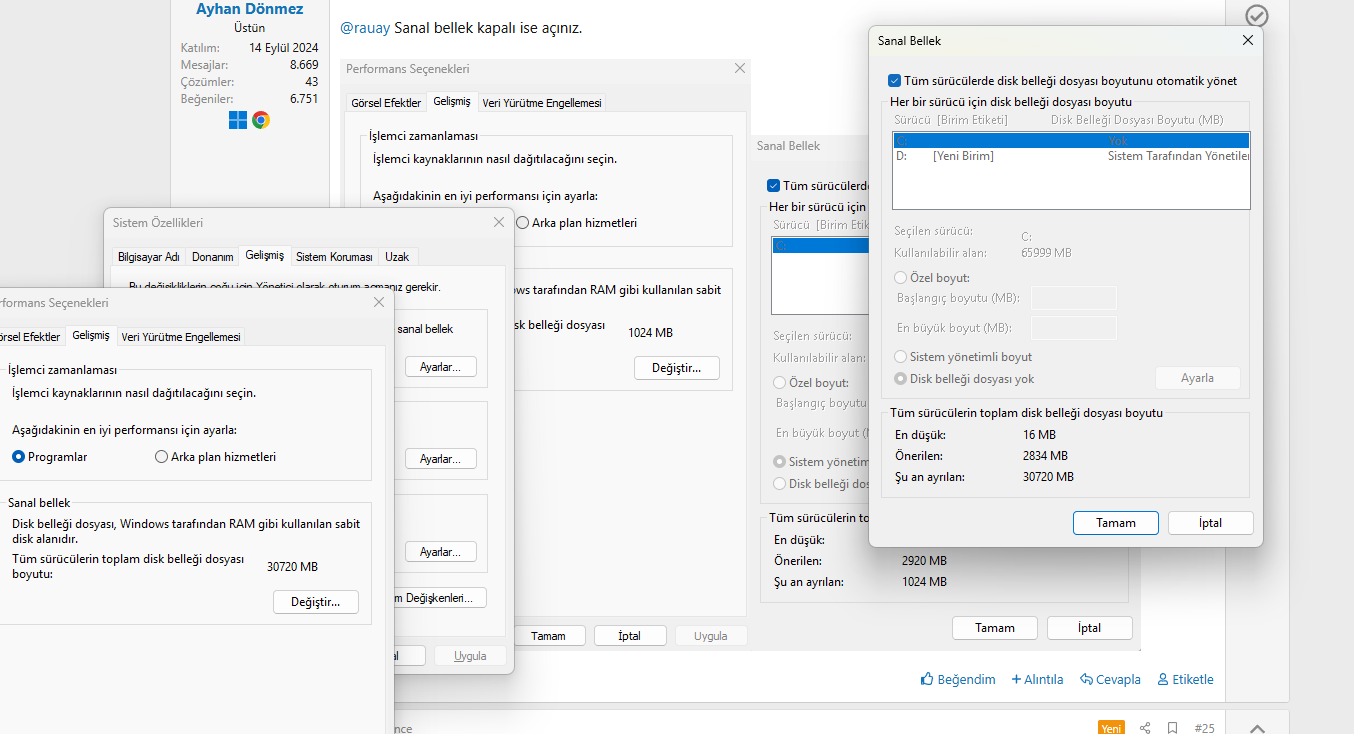The image size is (1354, 734).
Task: Select drive 'C:' row showing 'Yok'
Action: [1071, 141]
